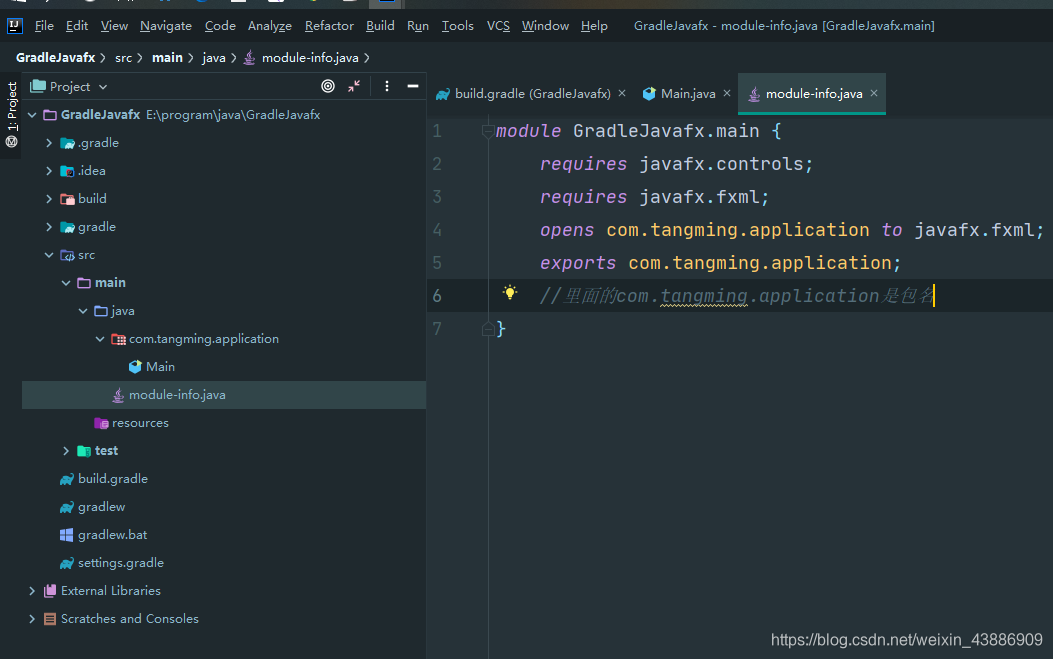Select build.gradle in project tree
This screenshot has height=659, width=1053.
point(113,479)
